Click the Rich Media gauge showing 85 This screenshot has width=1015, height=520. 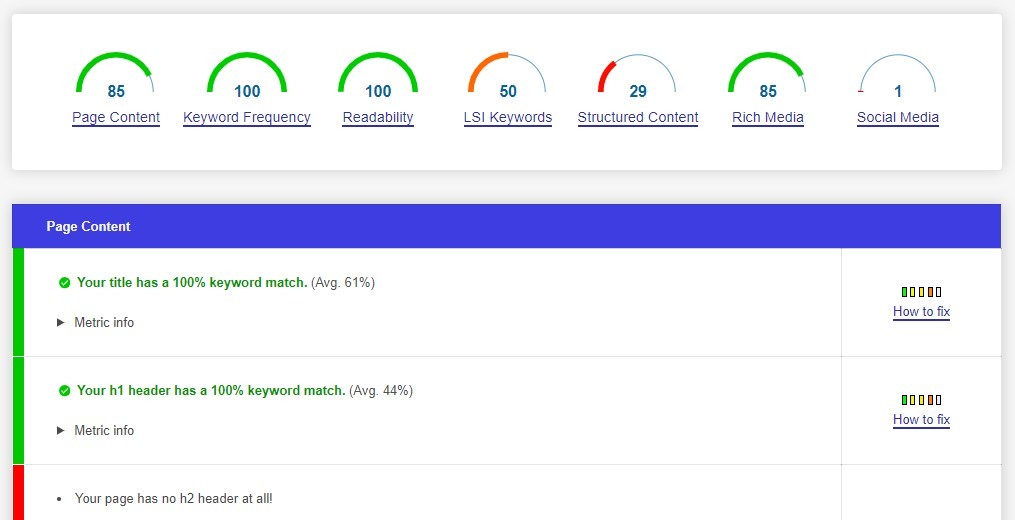click(768, 76)
